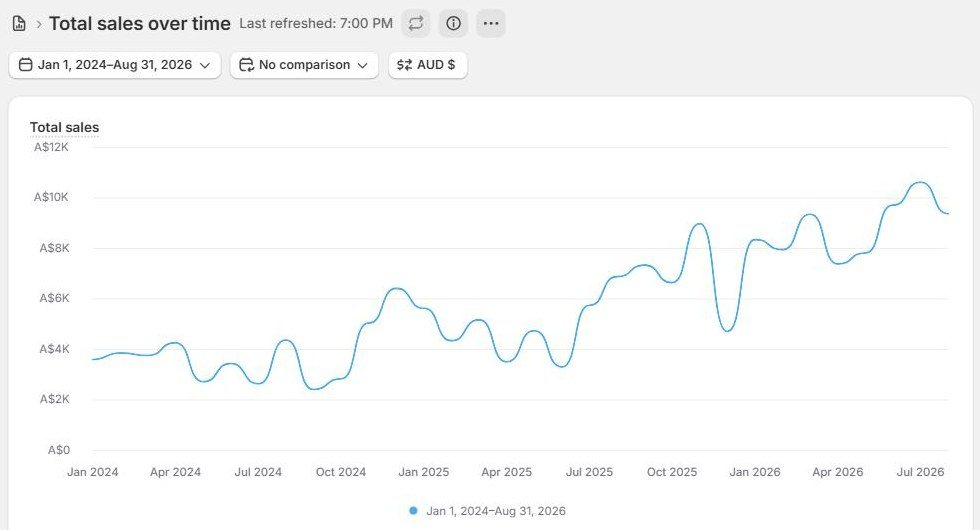Image resolution: width=980 pixels, height=530 pixels.
Task: Click the A$10K axis label
Action: point(51,198)
